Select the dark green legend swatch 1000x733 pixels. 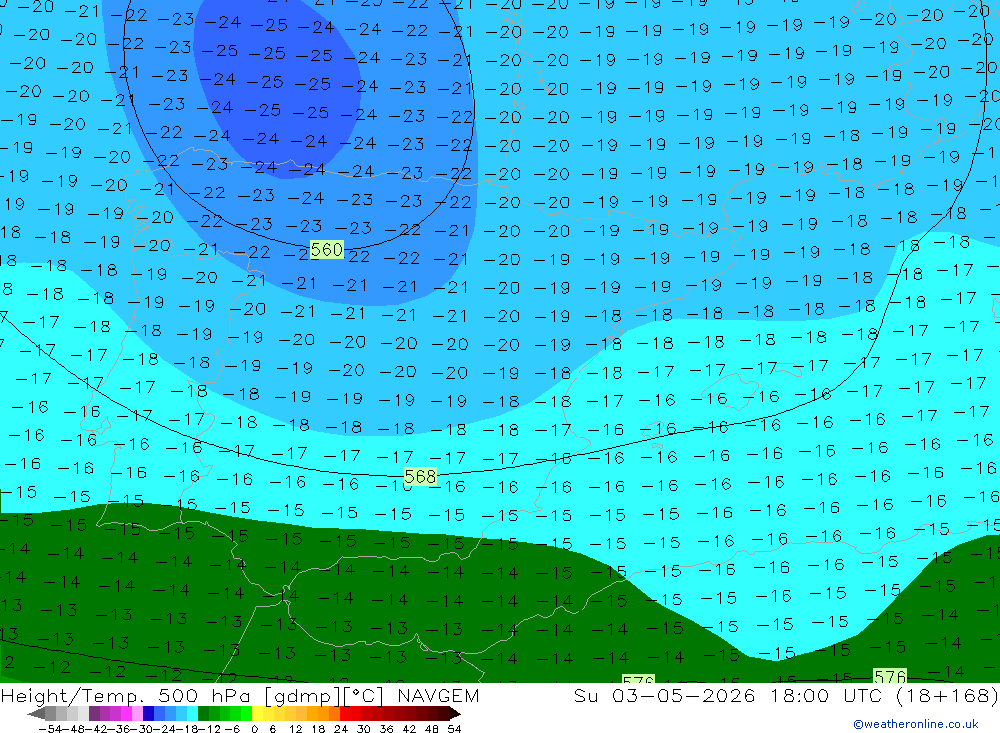(x=203, y=713)
